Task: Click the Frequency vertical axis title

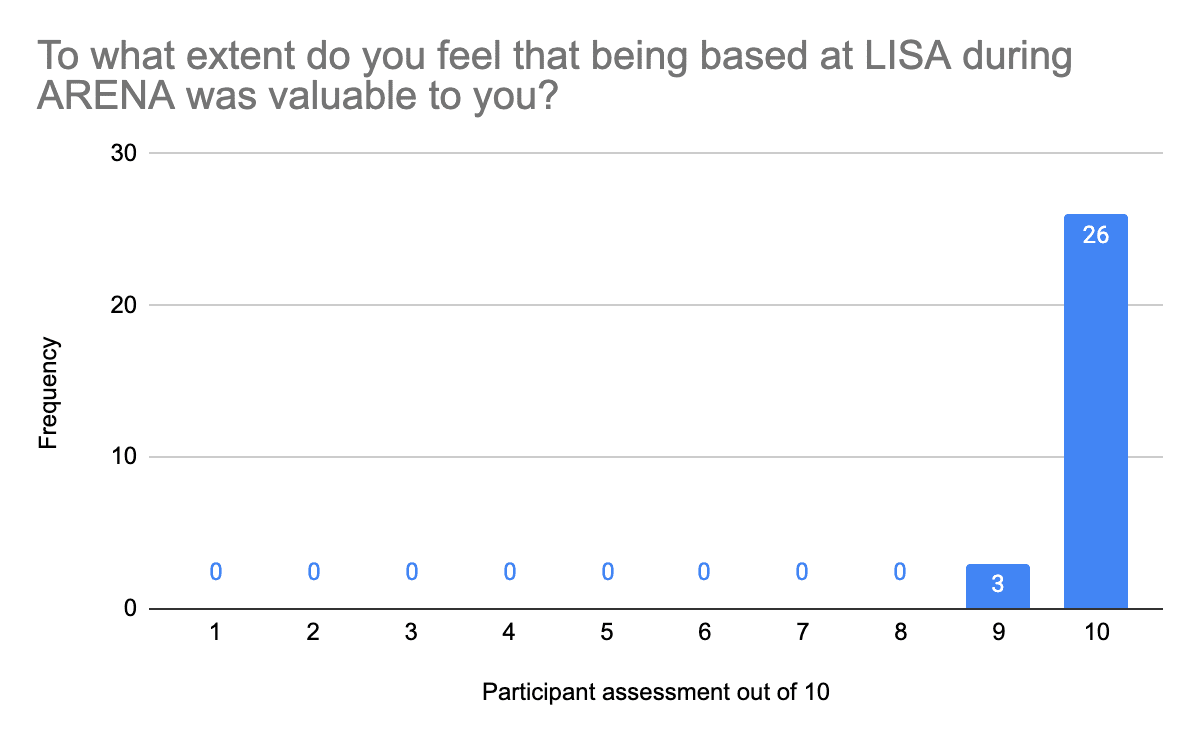Action: coord(49,393)
